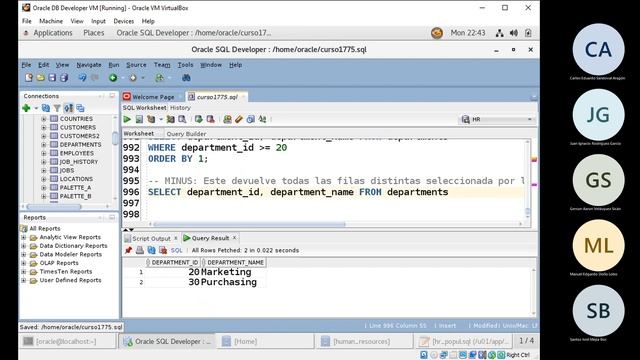Click the red pin icon in Query Result
Image resolution: width=640 pixels, height=360 pixels.
pyautogui.click(x=129, y=250)
